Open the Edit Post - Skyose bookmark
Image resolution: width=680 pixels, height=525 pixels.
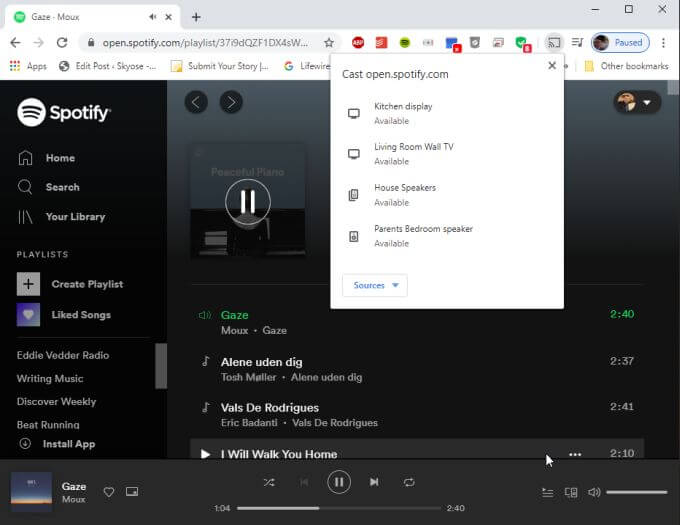click(x=107, y=66)
